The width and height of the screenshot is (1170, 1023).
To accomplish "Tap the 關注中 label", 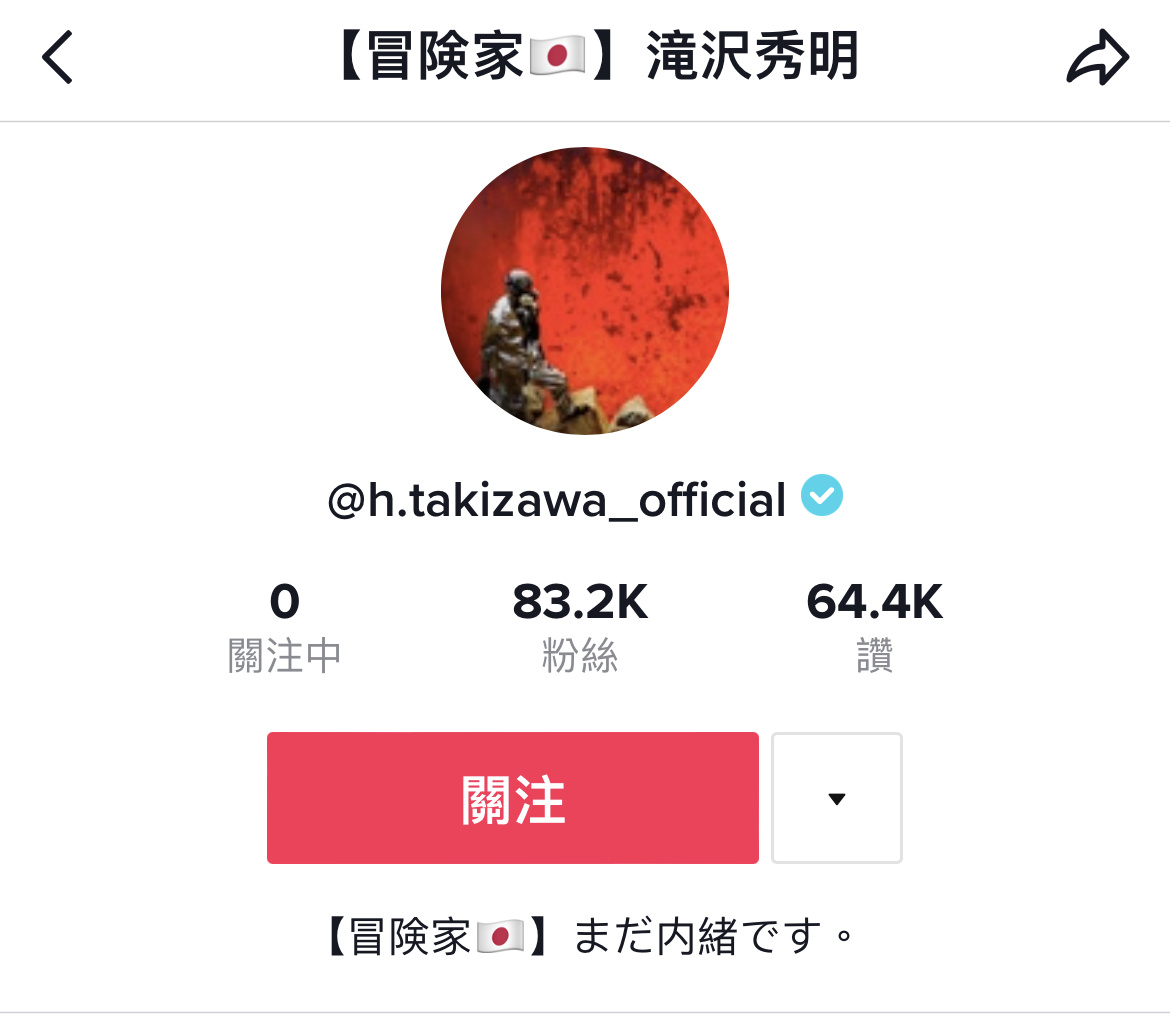I will coord(284,656).
